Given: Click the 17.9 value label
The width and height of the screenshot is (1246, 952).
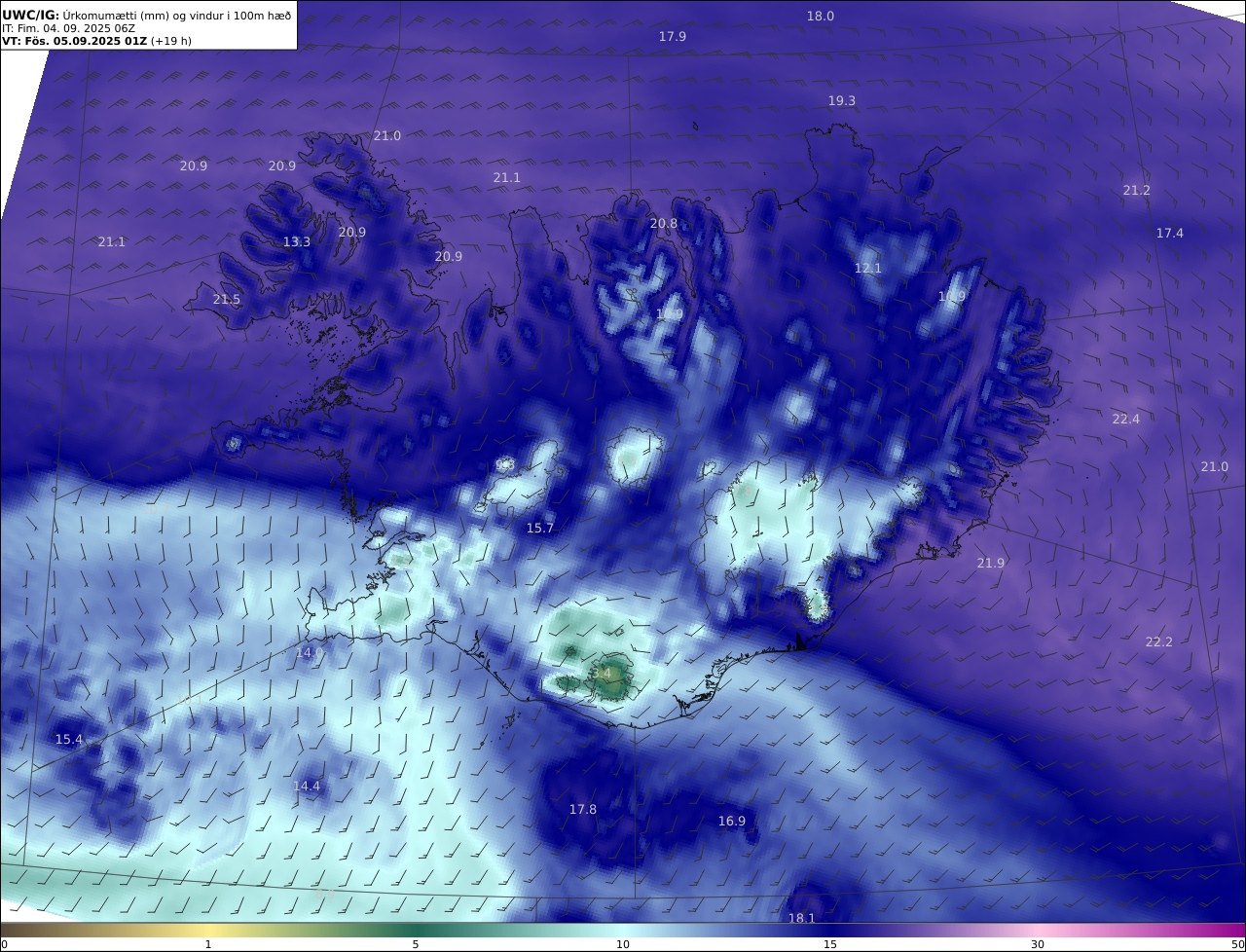Looking at the screenshot, I should pos(673,36).
